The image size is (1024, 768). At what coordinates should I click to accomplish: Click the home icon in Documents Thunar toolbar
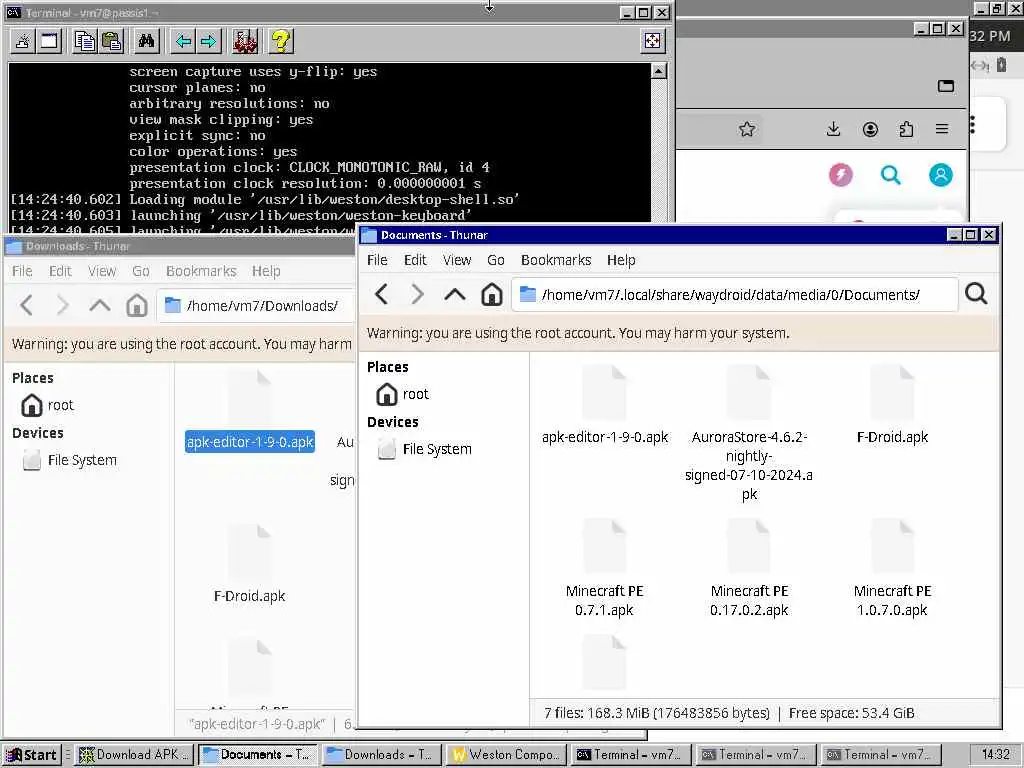492,295
